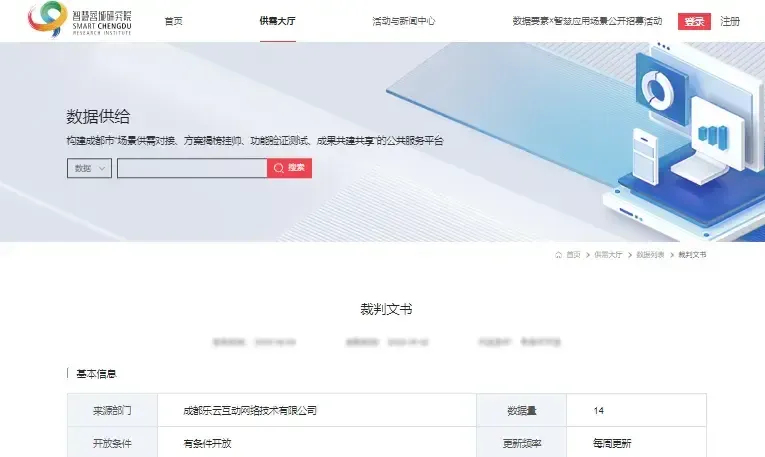The height and width of the screenshot is (457, 765).
Task: Click the red 登录 button
Action: pos(694,21)
